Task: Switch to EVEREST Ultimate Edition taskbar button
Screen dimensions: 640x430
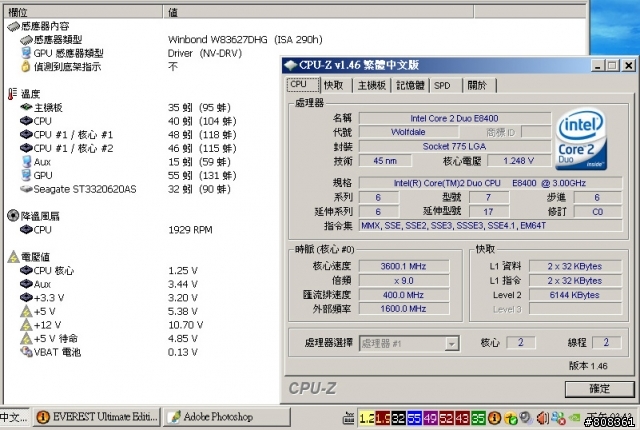Action: (97, 417)
